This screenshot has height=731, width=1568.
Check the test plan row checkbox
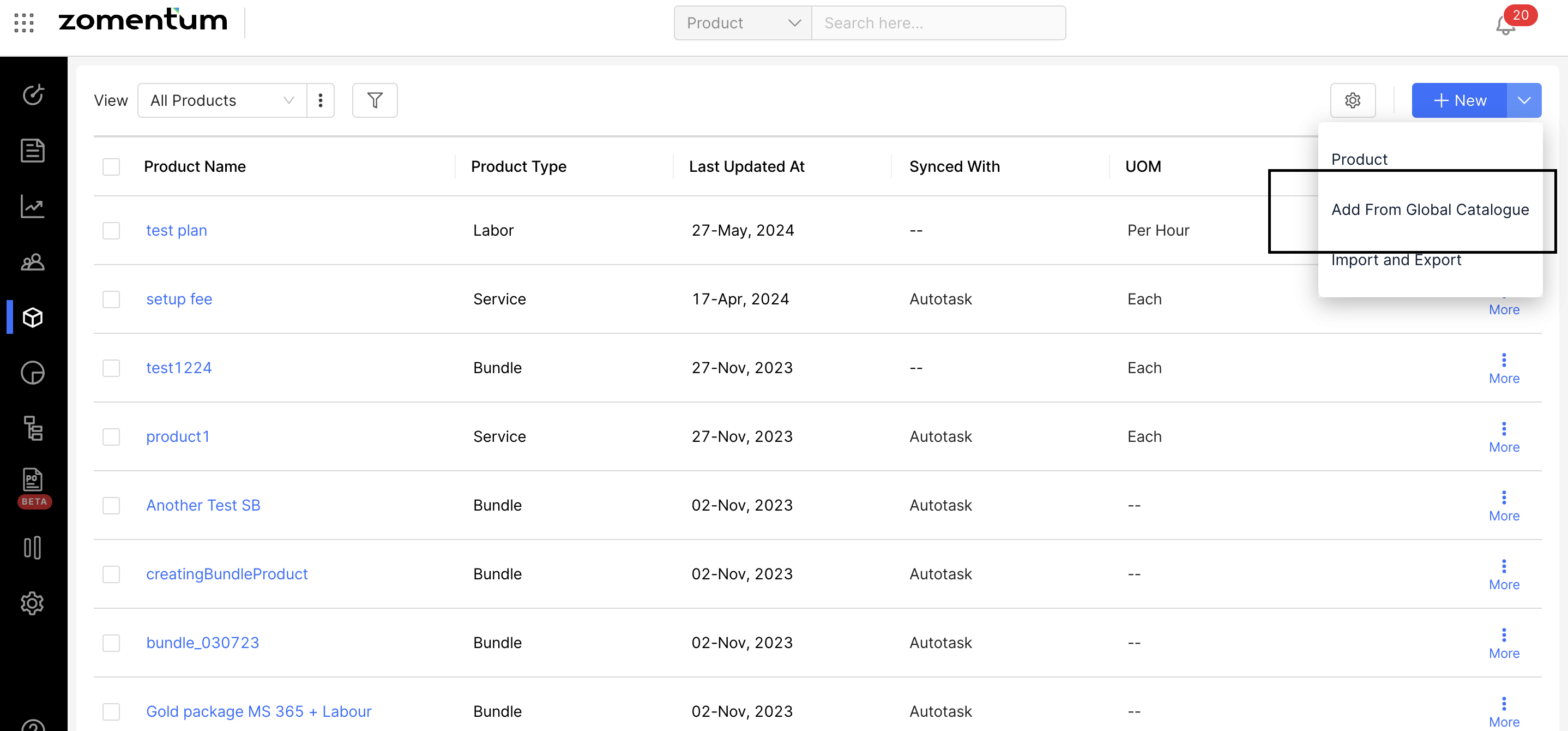tap(111, 231)
